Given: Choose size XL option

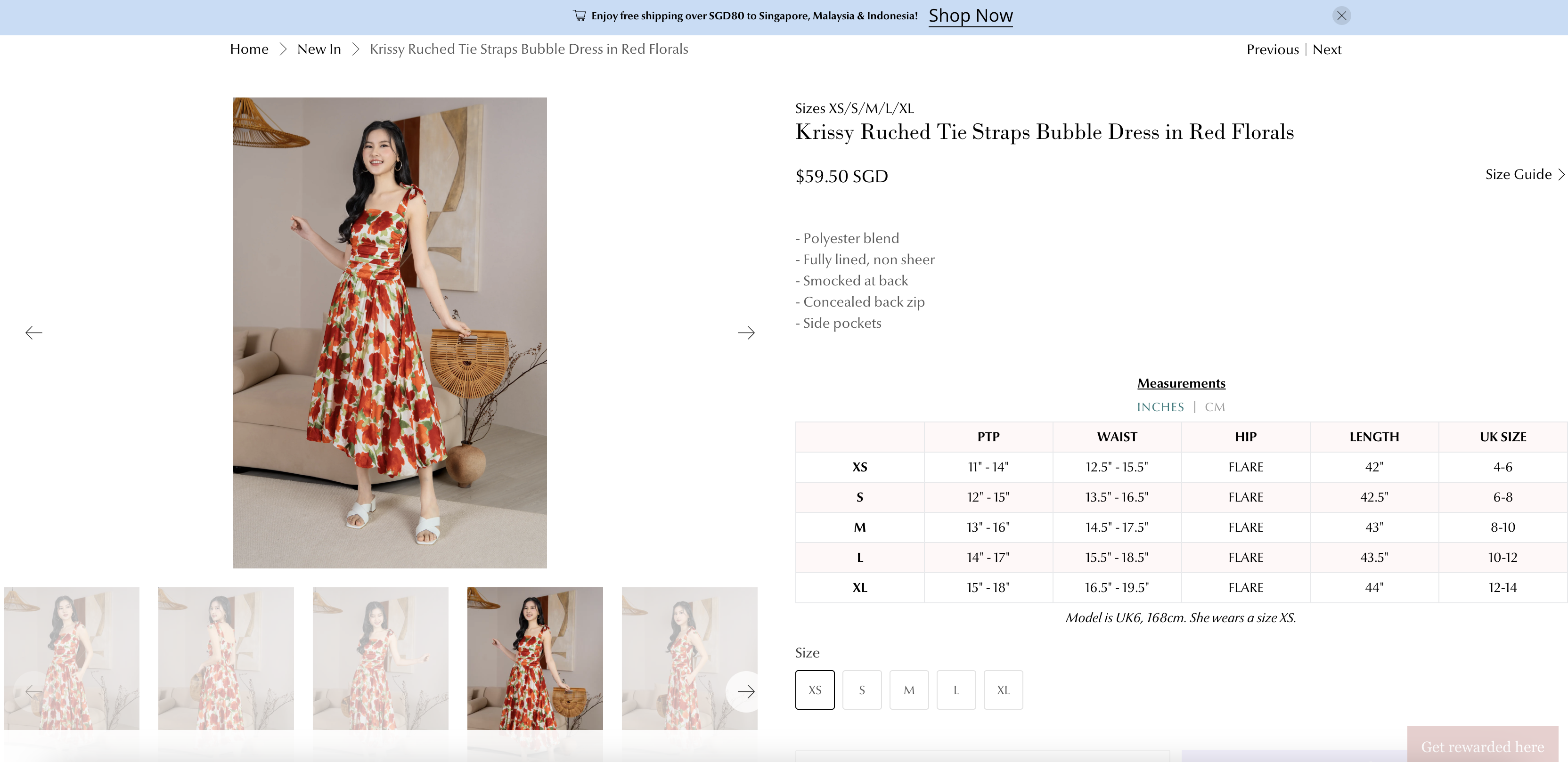Looking at the screenshot, I should point(1003,689).
